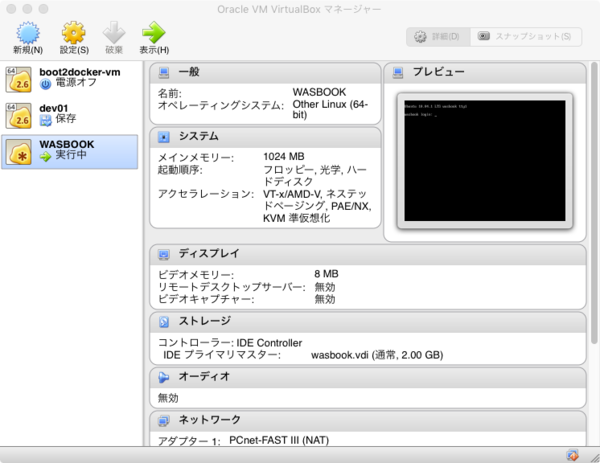
Task: Open the ストレージ section header link
Action: pyautogui.click(x=205, y=321)
